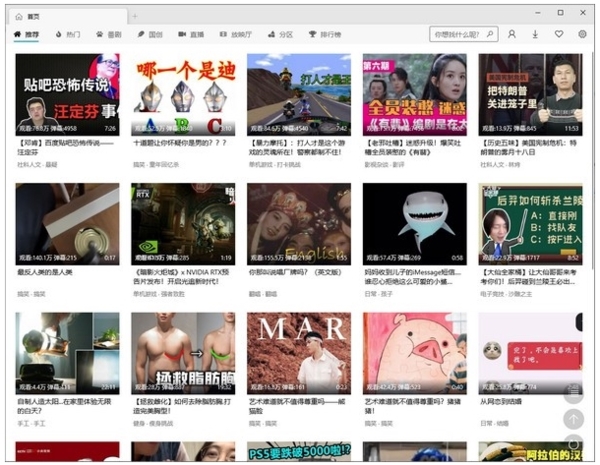Open the NVIDIA RTX 幽影火炬城 video thumbnail

[183, 223]
